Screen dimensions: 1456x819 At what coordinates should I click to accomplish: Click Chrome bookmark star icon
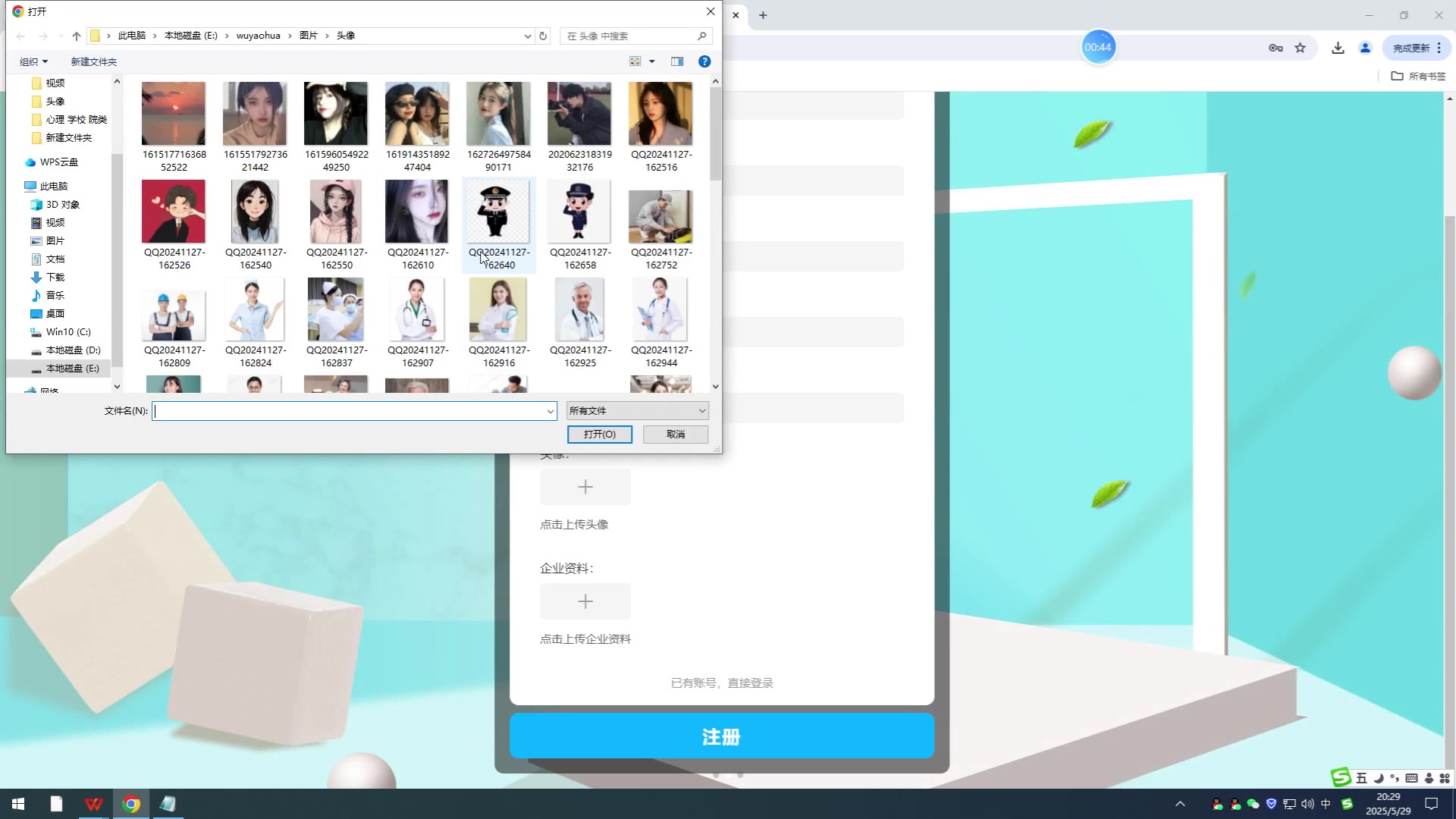(x=1301, y=48)
